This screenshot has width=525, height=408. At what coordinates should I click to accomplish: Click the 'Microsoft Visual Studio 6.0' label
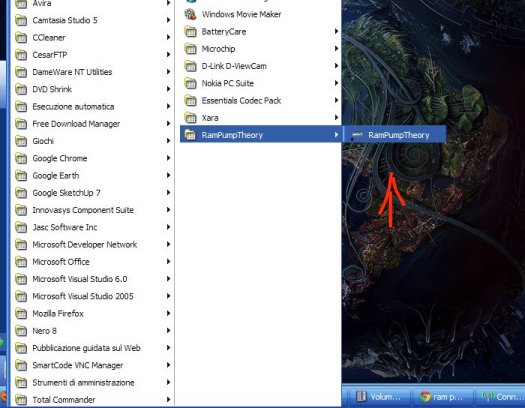(x=80, y=279)
